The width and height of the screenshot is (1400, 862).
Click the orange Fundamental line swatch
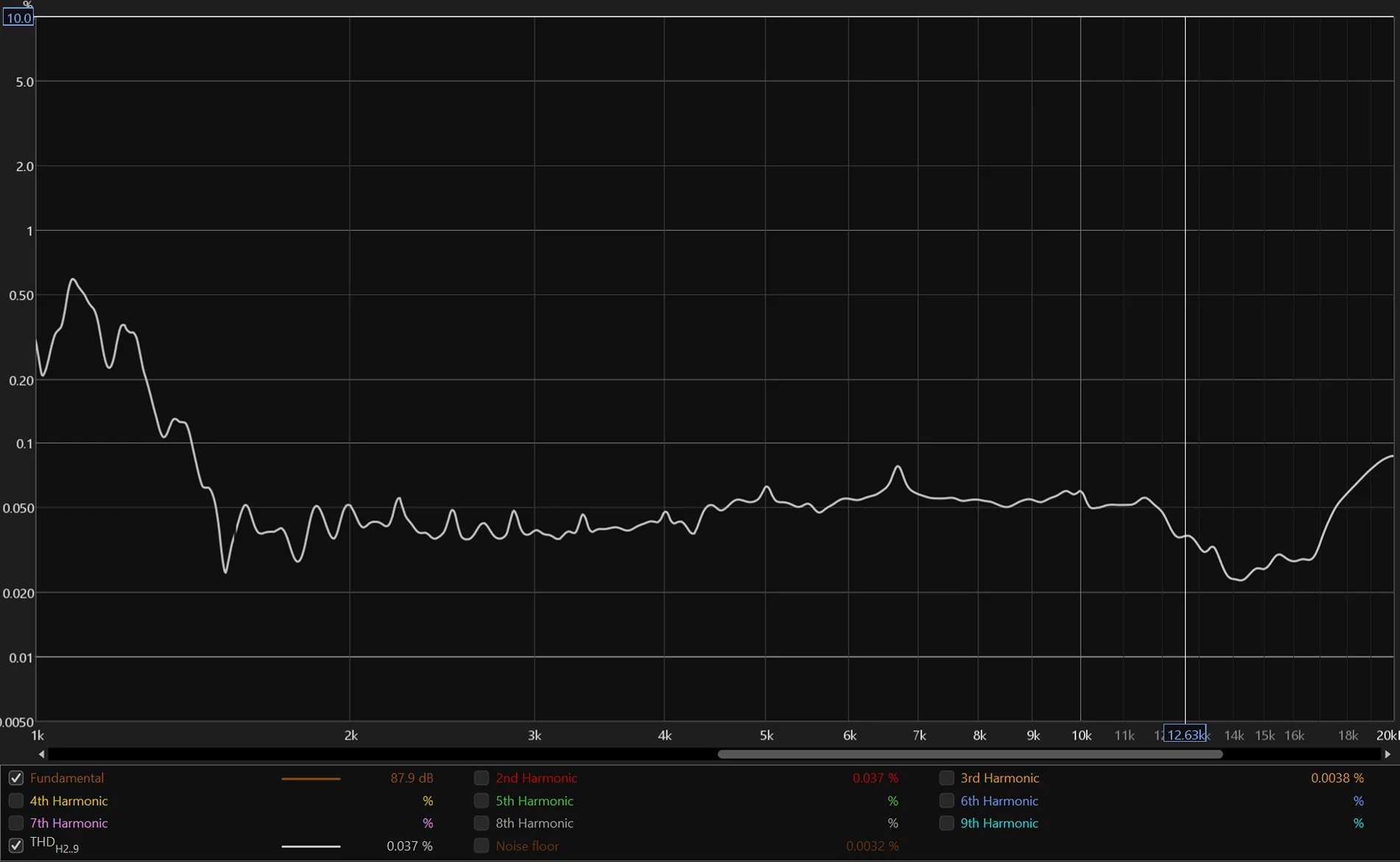pos(310,779)
